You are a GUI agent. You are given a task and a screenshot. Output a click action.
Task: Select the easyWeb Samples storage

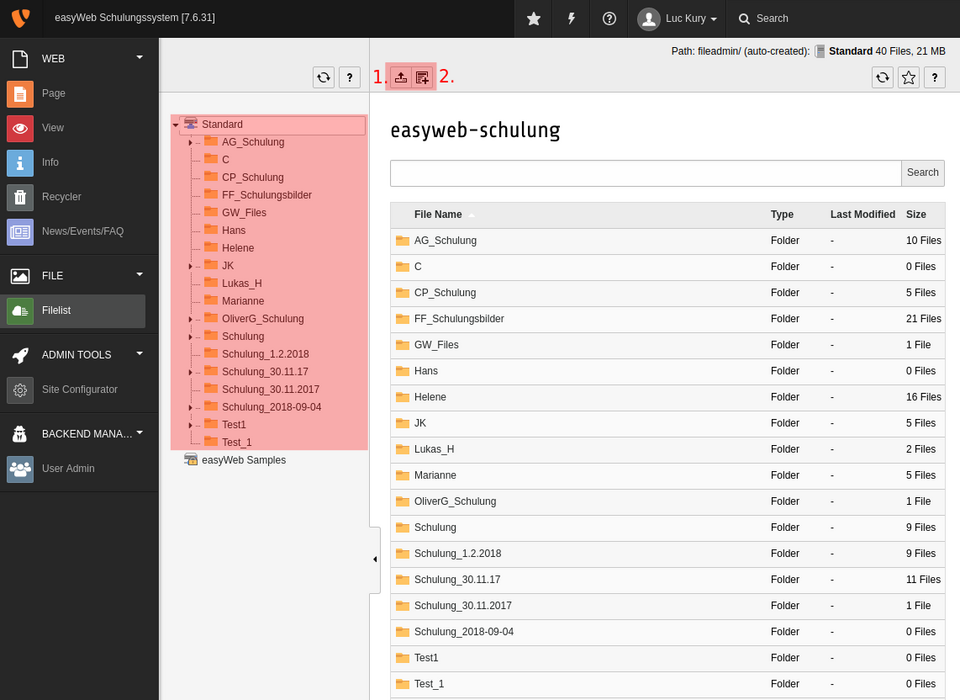click(244, 460)
